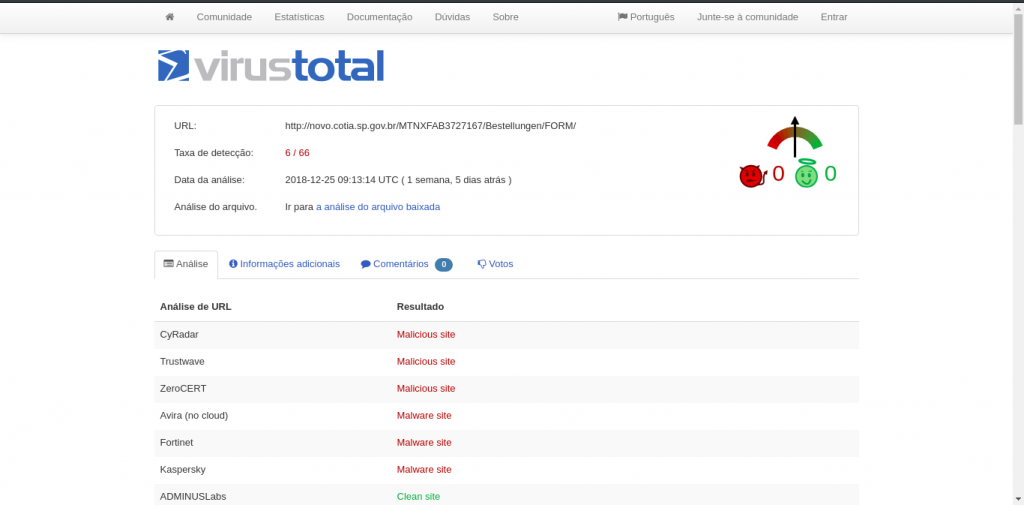Click the red devil malicious vote icon
The width and height of the screenshot is (1024, 505).
tap(752, 176)
